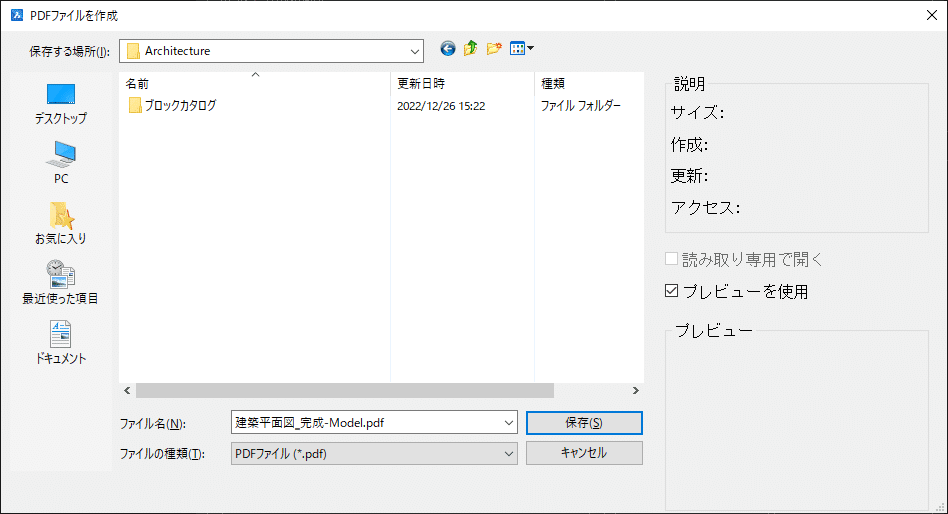Open ドキュメント in the places sidebar
The width and height of the screenshot is (948, 514).
pos(60,343)
